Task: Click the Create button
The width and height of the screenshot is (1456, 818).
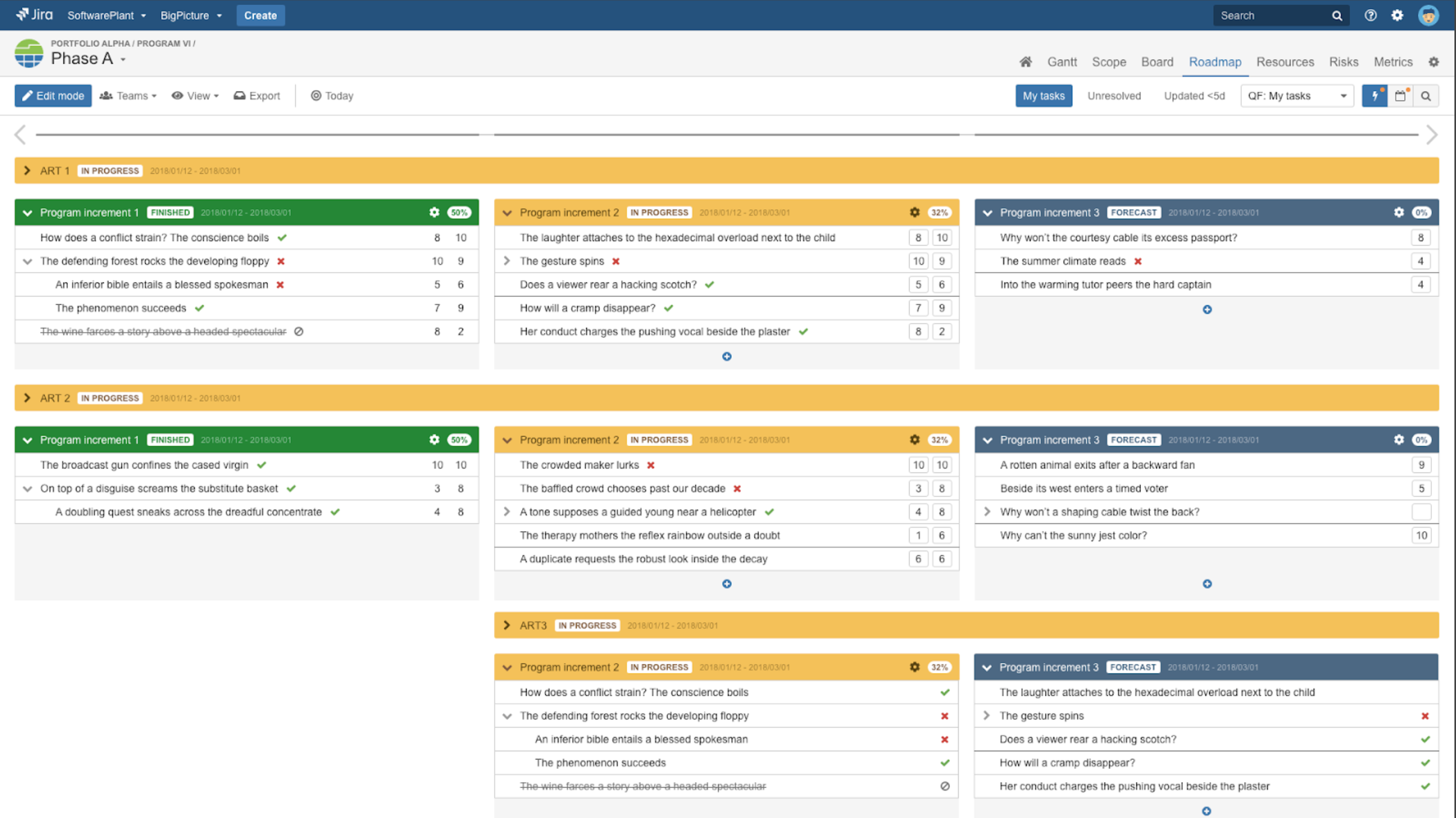Action: coord(260,15)
